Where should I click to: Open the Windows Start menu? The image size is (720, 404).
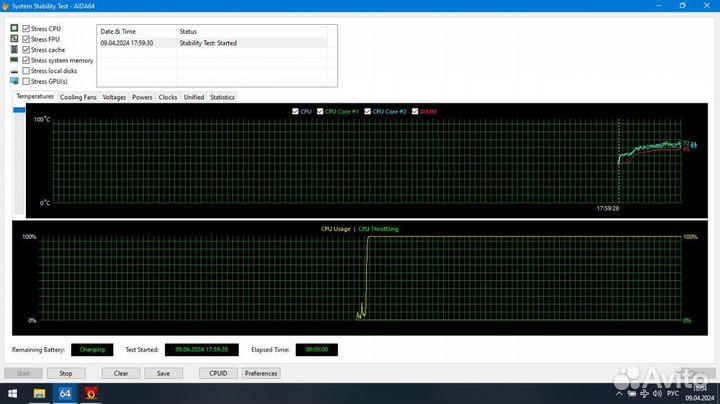12,393
